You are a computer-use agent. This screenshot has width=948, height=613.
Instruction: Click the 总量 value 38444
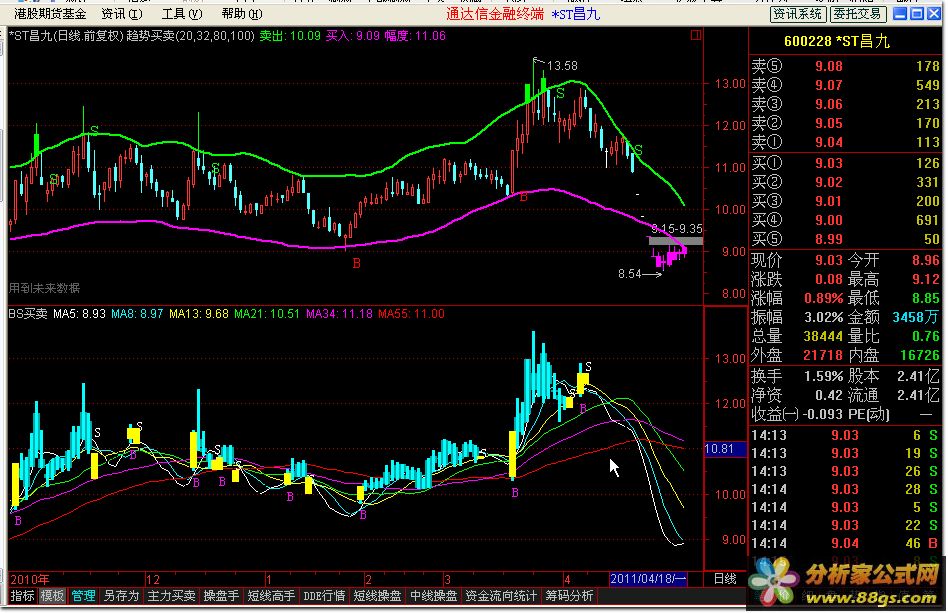click(823, 336)
